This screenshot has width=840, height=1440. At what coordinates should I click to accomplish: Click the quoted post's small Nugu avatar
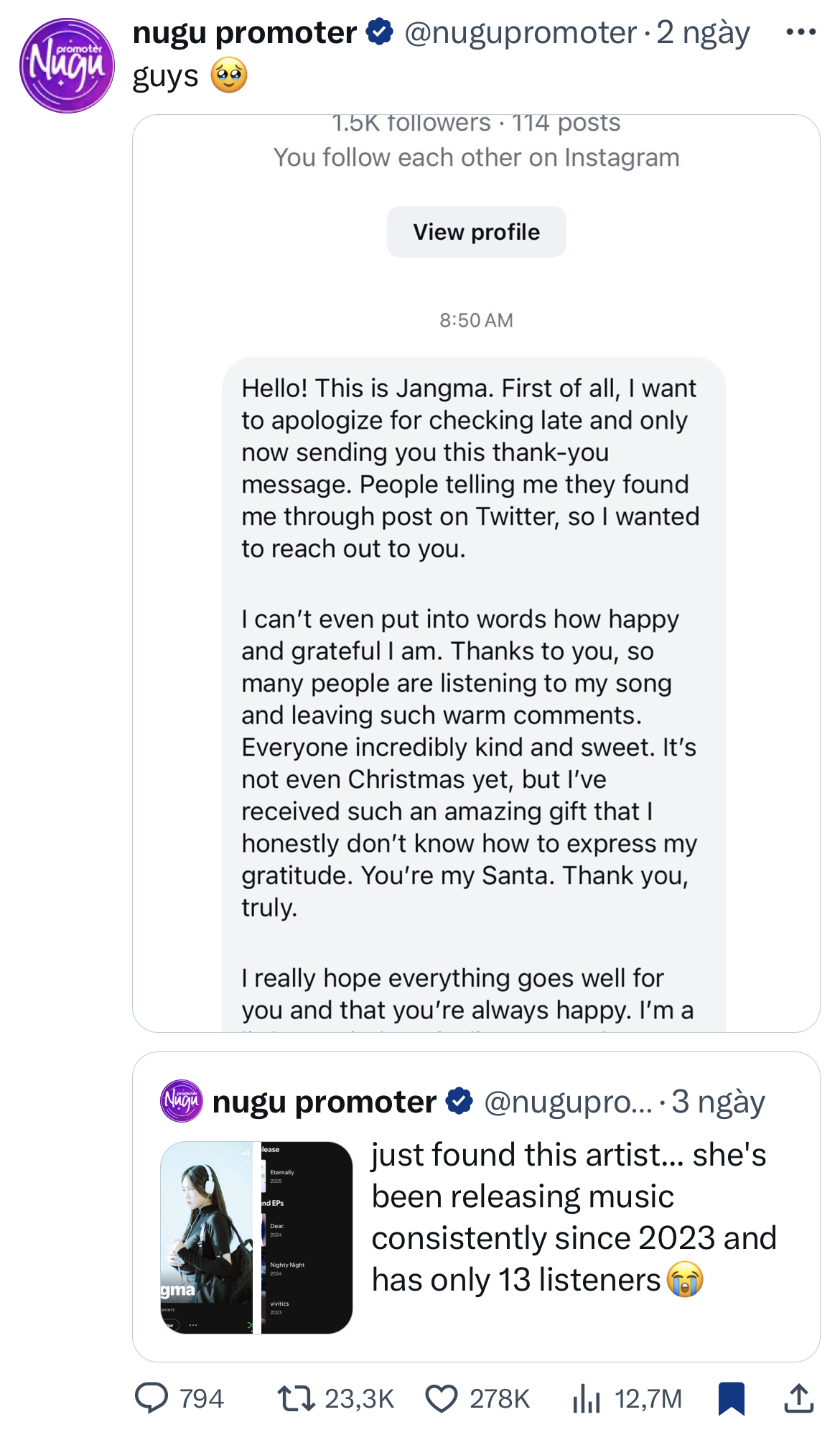[x=181, y=1100]
